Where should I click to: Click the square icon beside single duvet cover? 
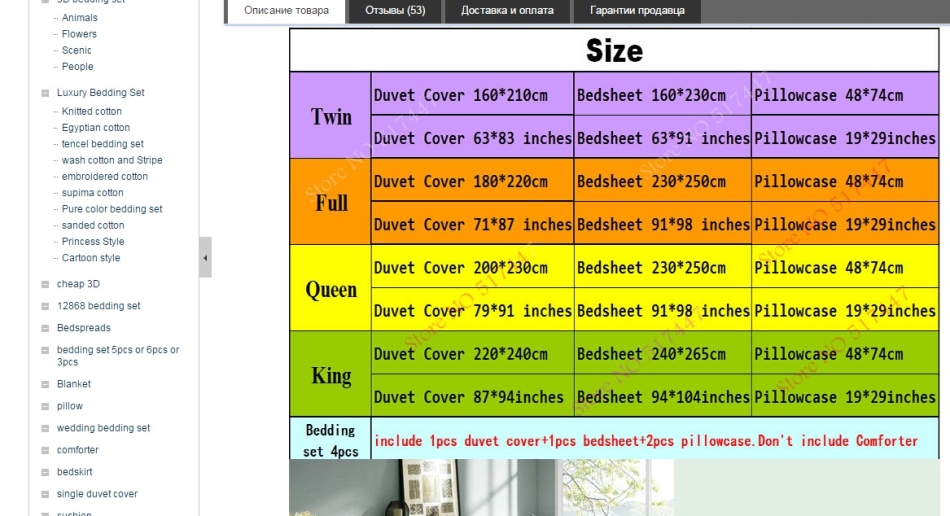point(45,495)
